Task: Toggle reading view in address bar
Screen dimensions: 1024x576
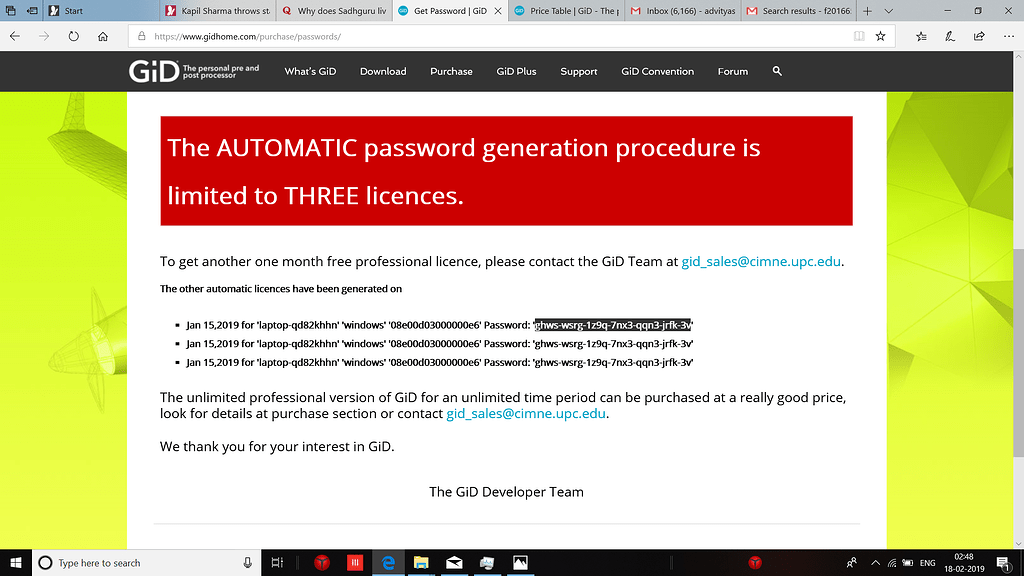Action: point(857,35)
